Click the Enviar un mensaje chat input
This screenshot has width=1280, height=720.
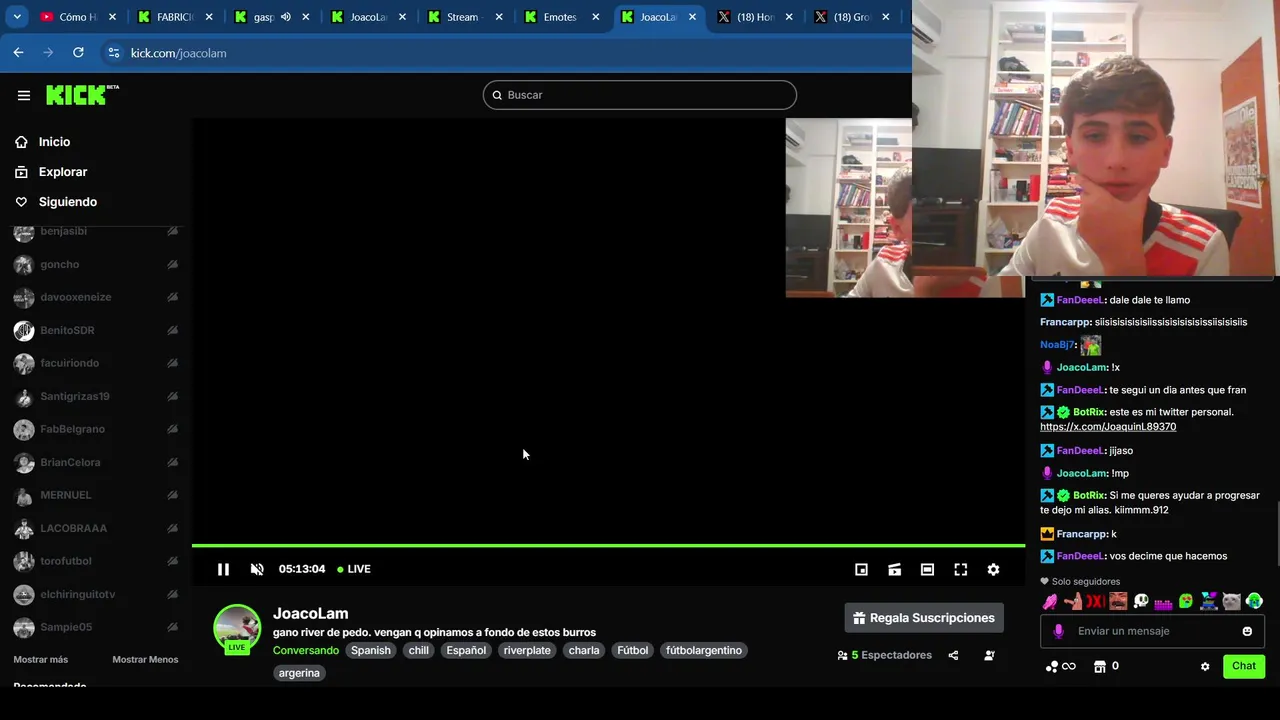click(x=1154, y=631)
